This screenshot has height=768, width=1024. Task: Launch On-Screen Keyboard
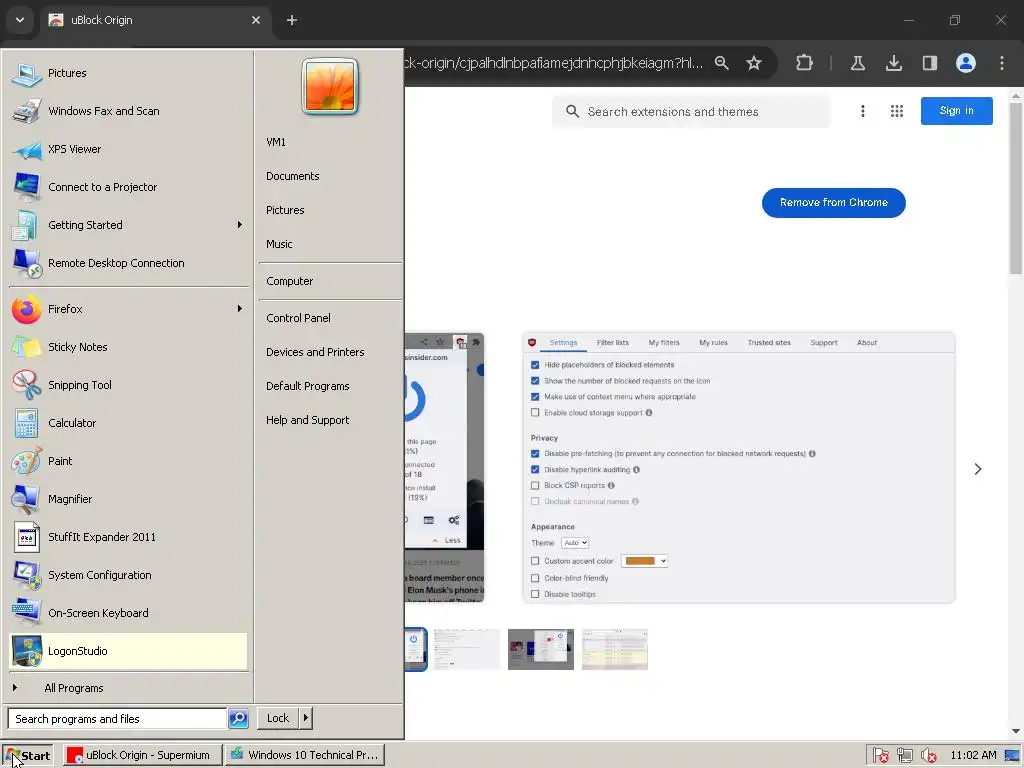tap(129, 613)
